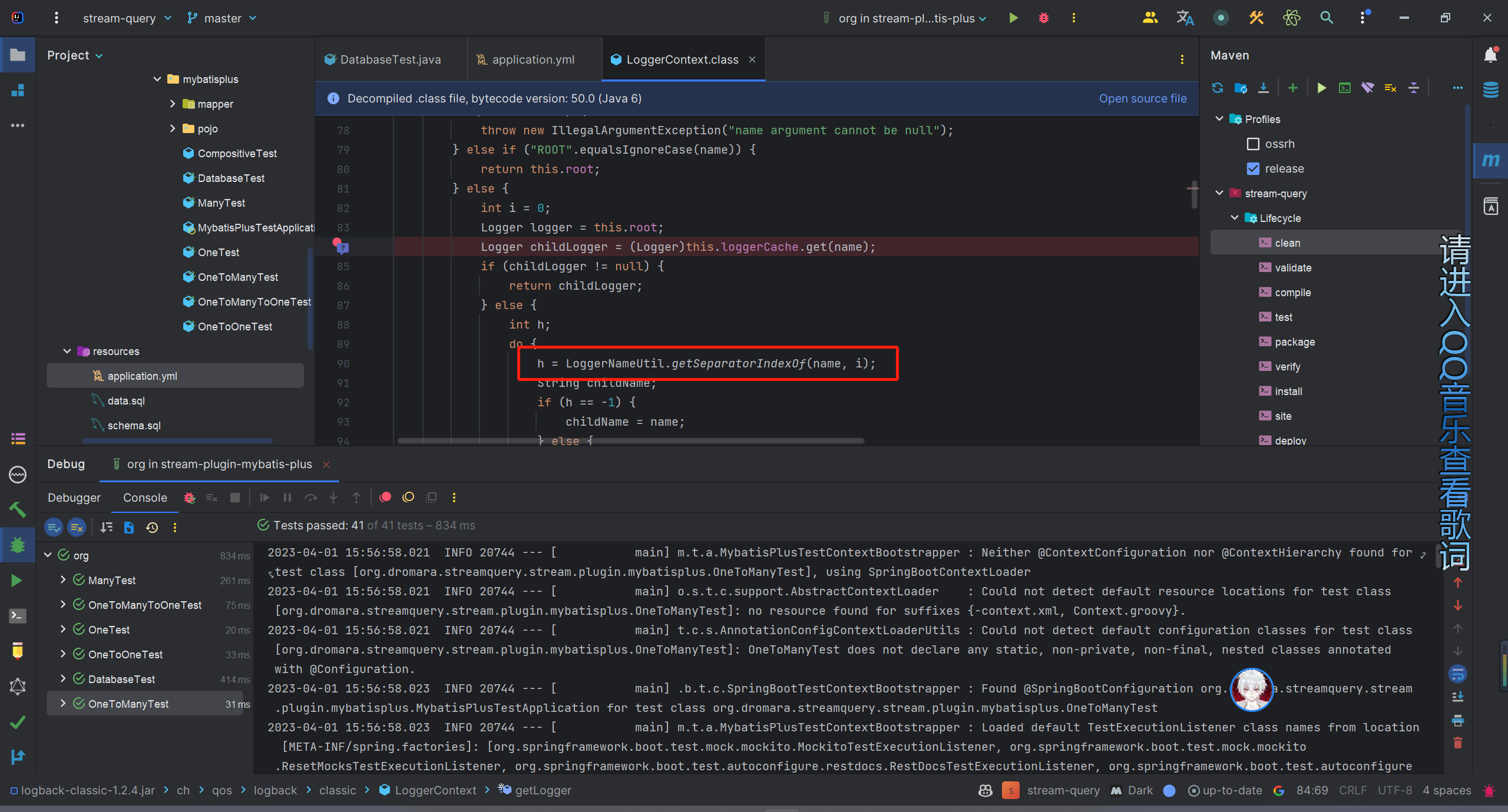Open Notifications bell icon

click(x=1491, y=55)
